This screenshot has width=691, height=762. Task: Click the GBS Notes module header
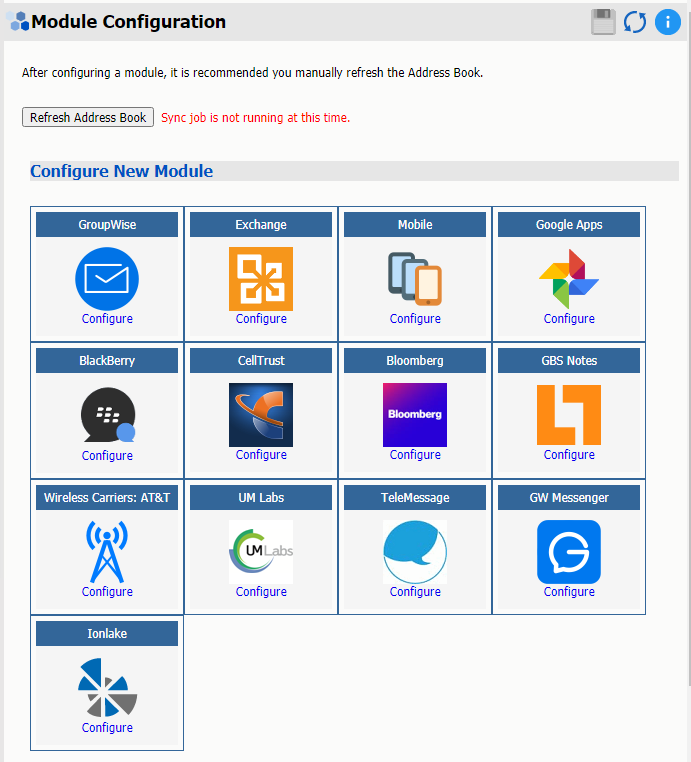[x=569, y=361]
